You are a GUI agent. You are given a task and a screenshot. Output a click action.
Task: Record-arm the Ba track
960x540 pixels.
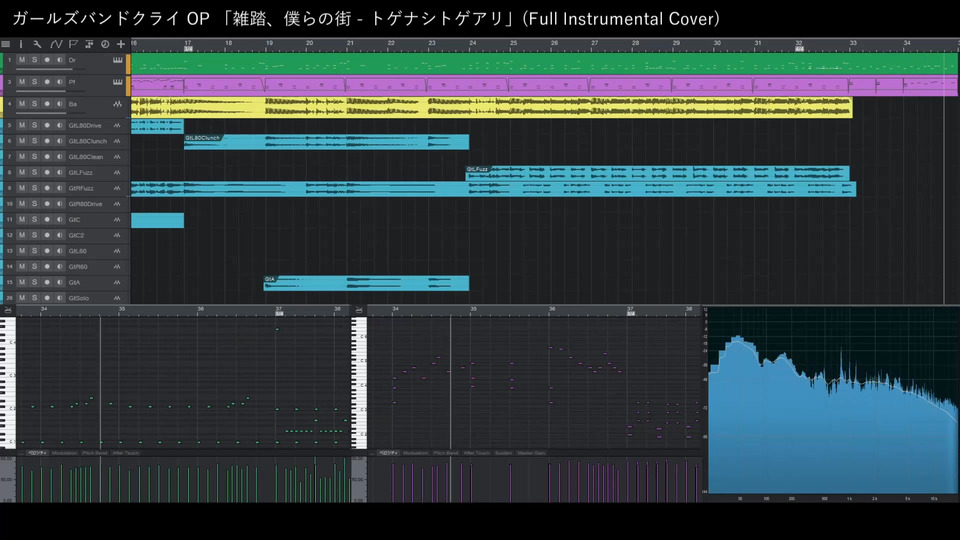point(47,104)
